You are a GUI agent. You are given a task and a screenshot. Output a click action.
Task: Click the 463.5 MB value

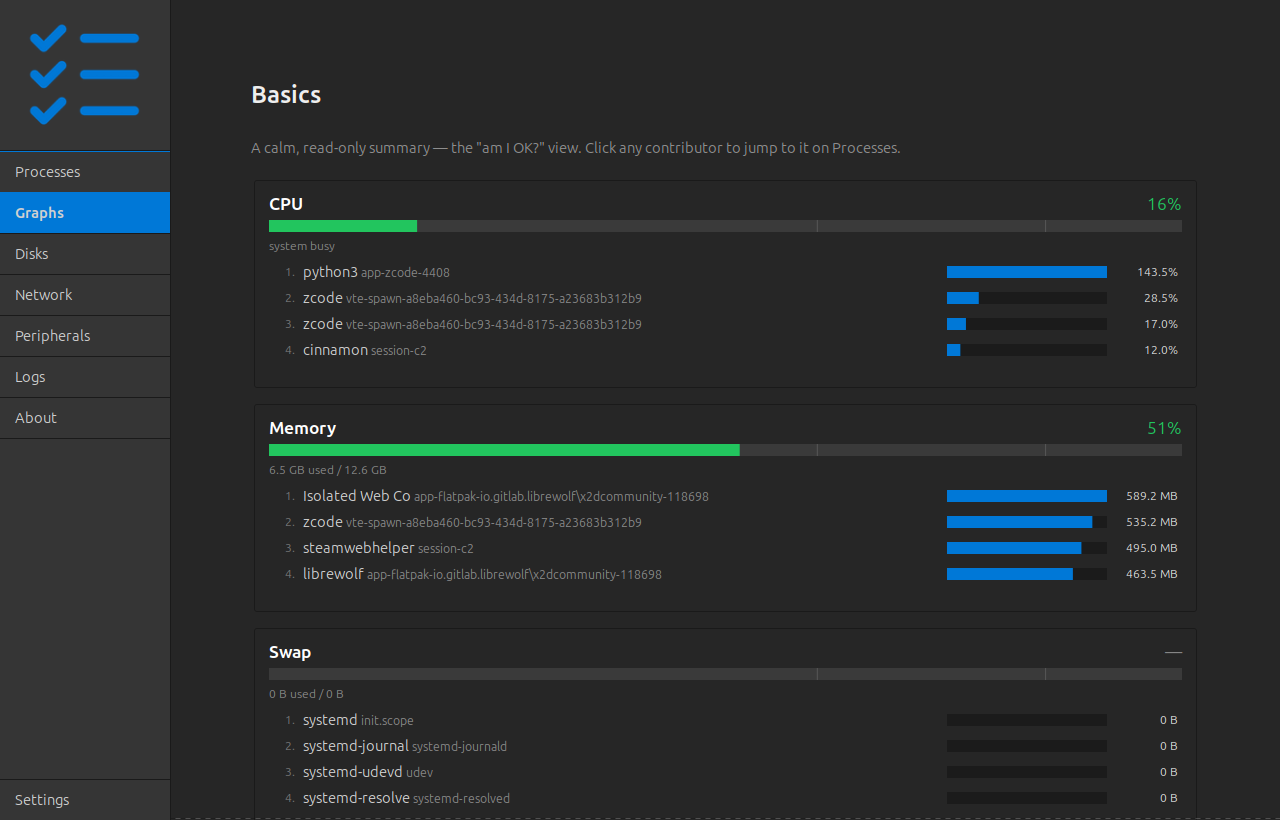[x=1152, y=574]
